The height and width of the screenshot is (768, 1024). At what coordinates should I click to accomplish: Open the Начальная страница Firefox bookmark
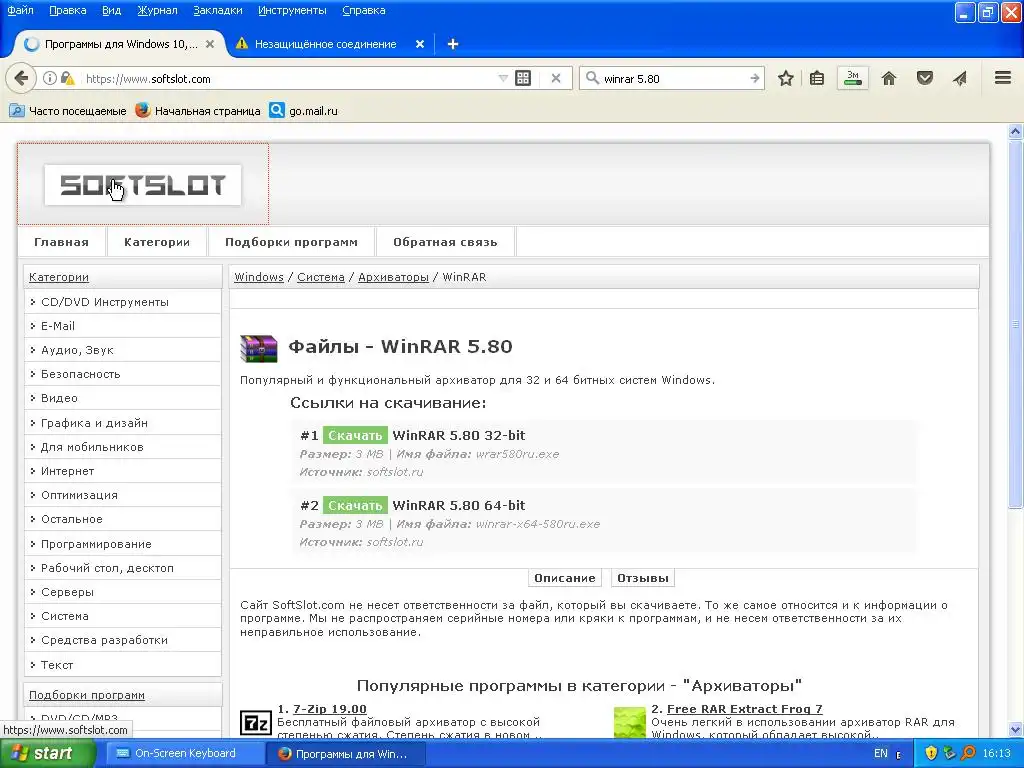pyautogui.click(x=198, y=111)
